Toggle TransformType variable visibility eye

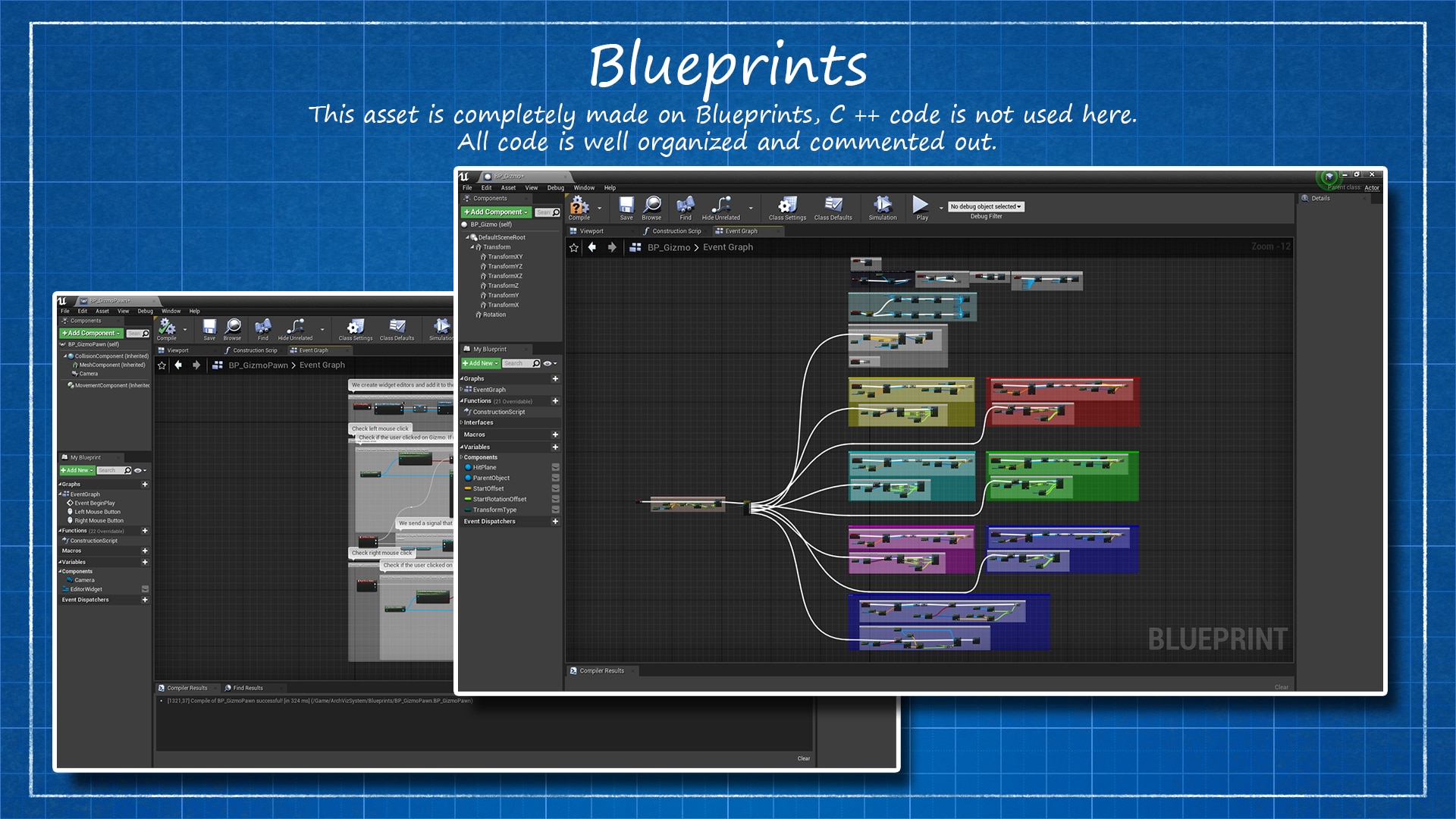click(555, 510)
